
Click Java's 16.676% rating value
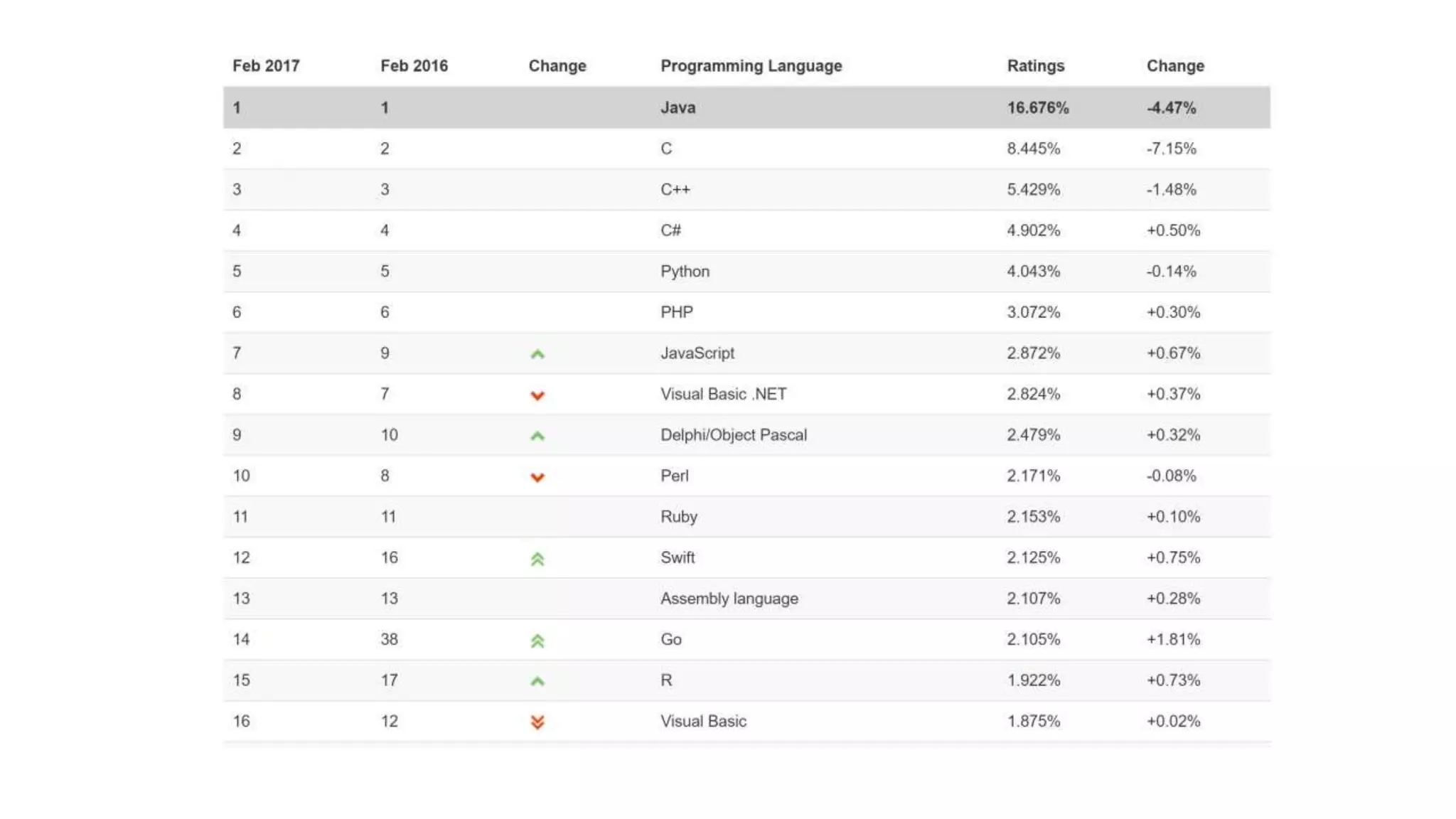pyautogui.click(x=1037, y=108)
